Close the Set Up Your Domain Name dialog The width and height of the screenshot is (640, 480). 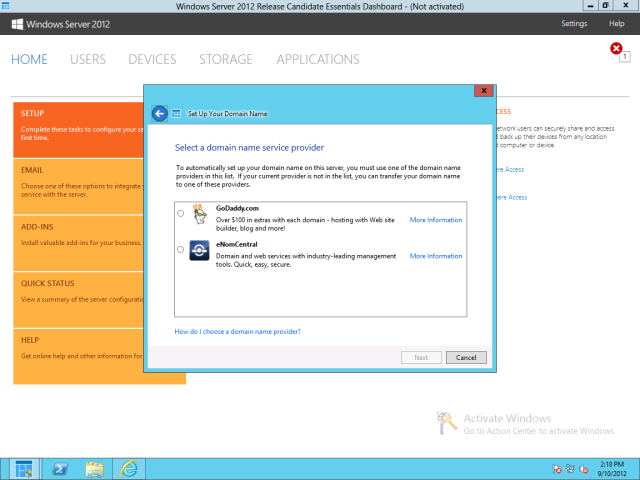(484, 91)
